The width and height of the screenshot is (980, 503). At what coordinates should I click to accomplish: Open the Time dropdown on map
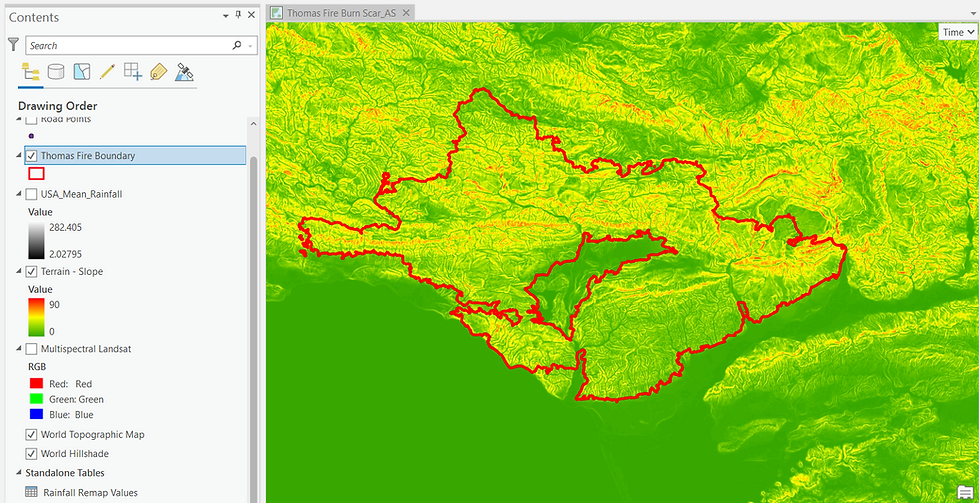point(958,32)
